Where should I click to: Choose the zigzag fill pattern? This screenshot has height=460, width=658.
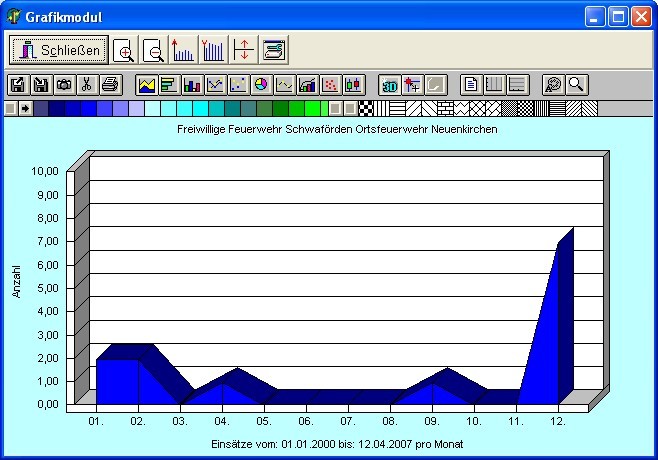point(461,108)
